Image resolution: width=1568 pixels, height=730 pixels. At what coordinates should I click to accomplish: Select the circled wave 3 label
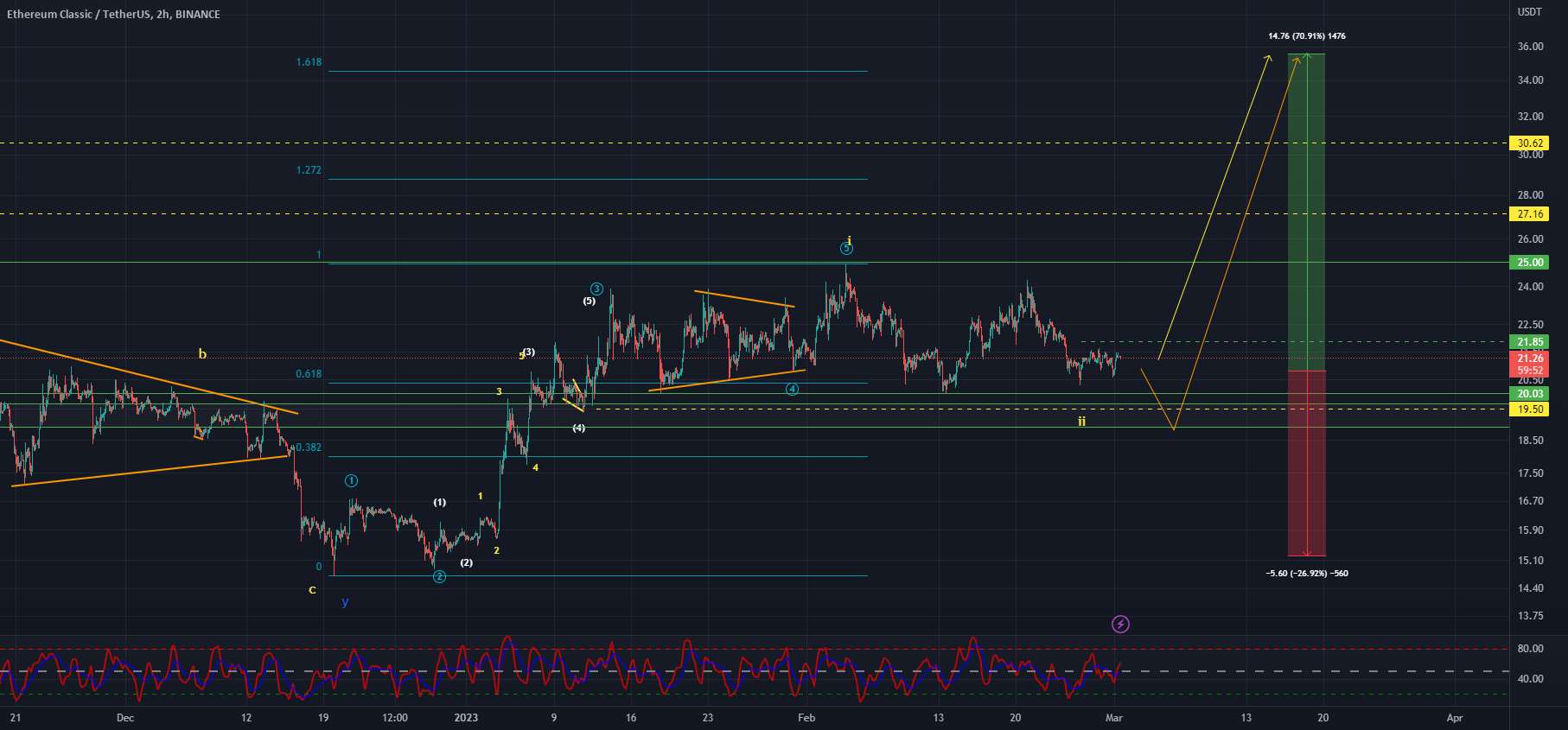pos(596,289)
